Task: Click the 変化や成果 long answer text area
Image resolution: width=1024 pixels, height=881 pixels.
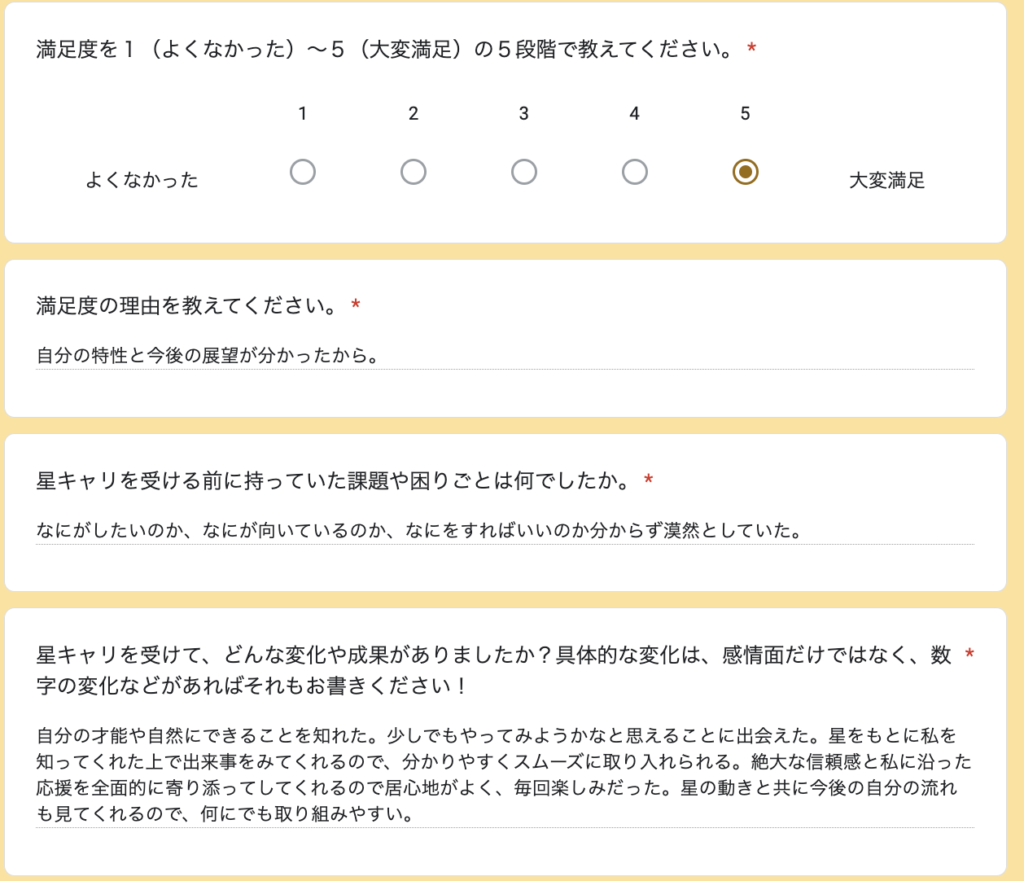Action: 505,775
